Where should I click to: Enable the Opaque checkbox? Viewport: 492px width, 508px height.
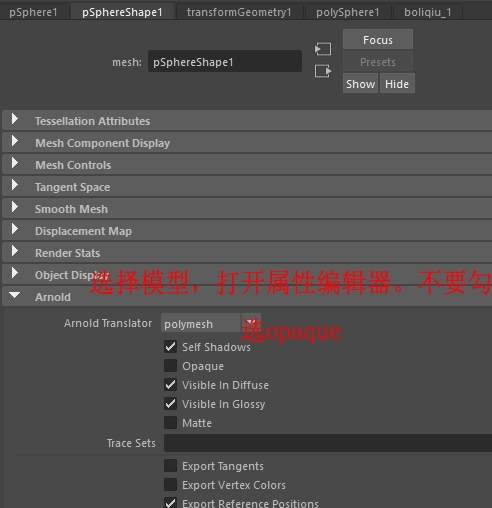point(170,366)
